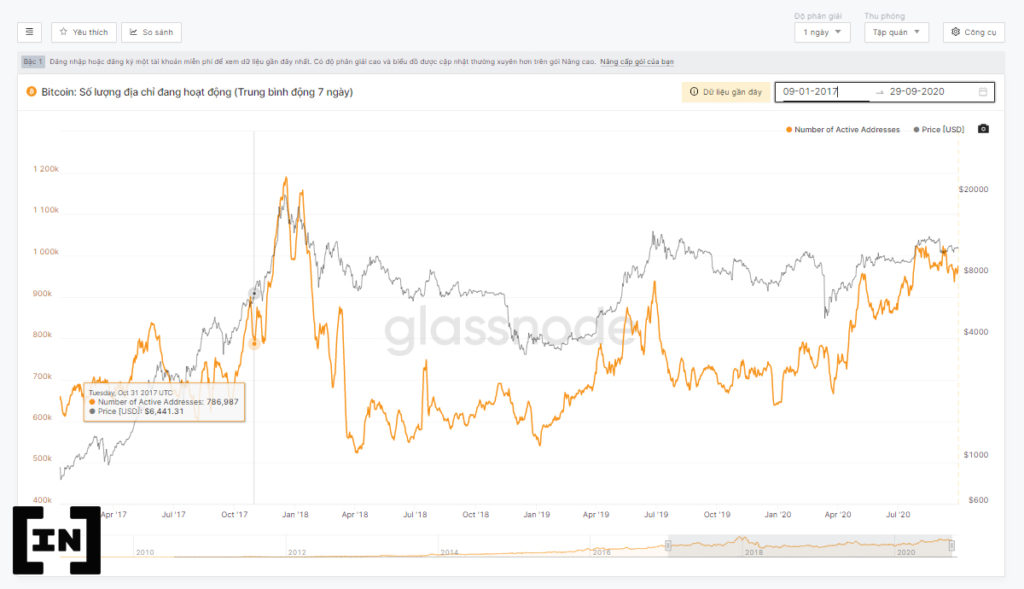Open the hamburger menu icon
Screen dimensions: 1024x589
point(29,32)
